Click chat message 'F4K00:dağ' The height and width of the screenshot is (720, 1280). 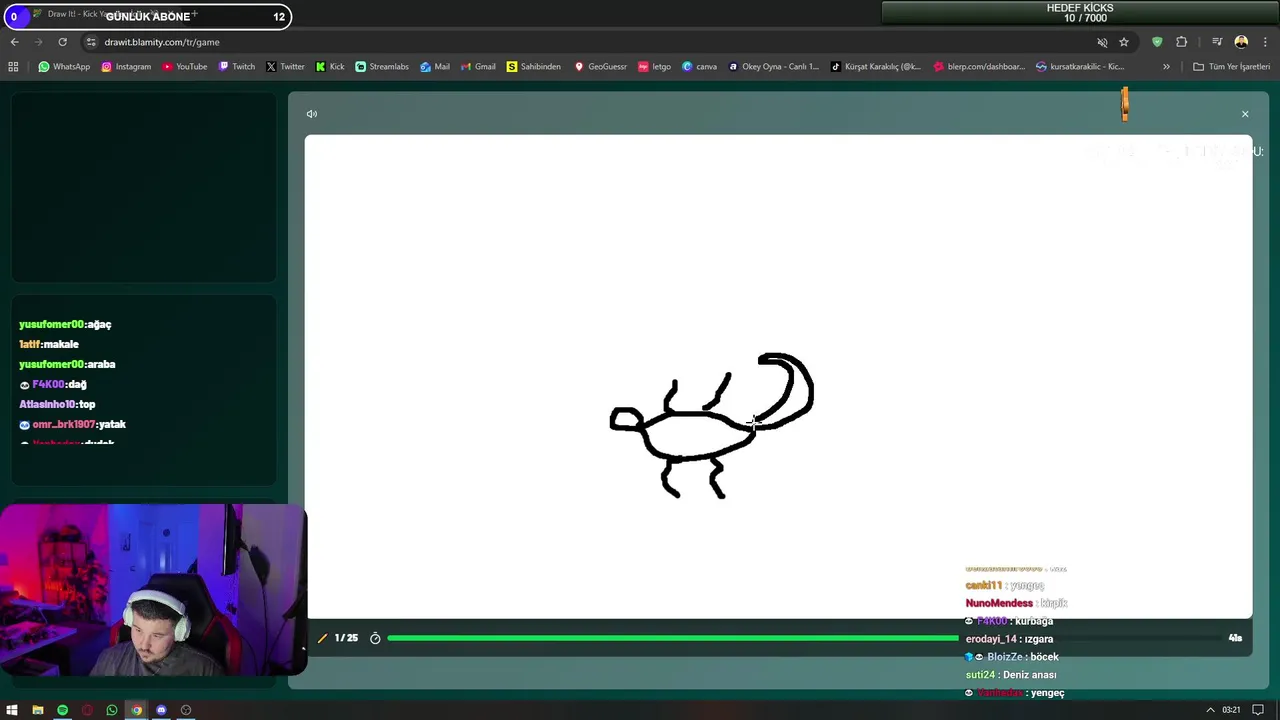click(53, 384)
